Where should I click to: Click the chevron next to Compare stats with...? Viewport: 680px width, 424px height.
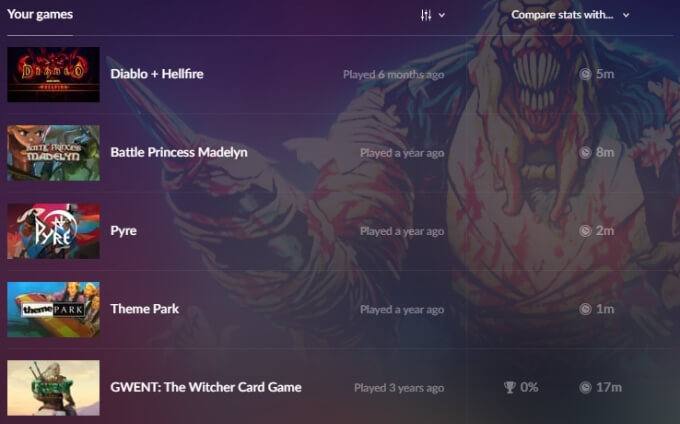[626, 15]
